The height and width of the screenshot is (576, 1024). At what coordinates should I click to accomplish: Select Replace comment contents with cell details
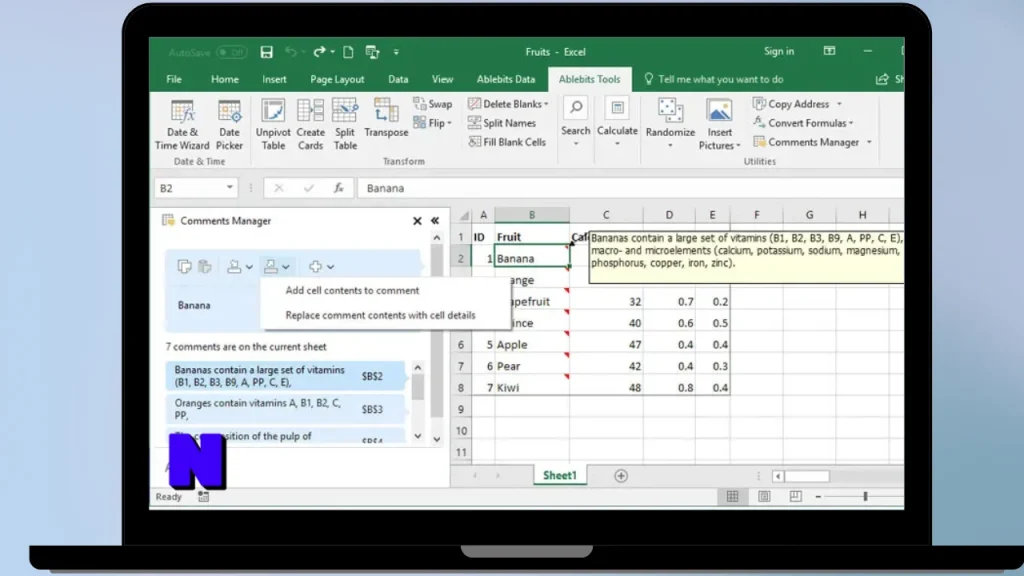click(380, 315)
